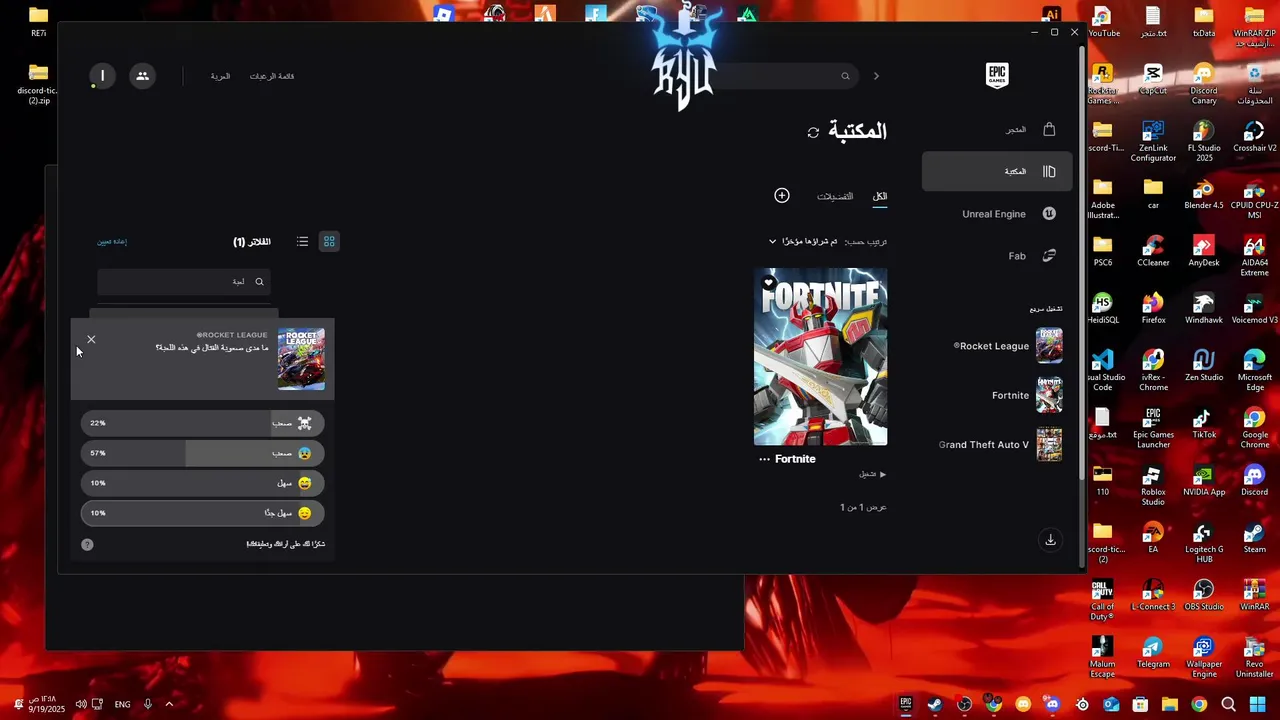Open Telegram desktop shortcut
1280x720 pixels.
point(1153,651)
